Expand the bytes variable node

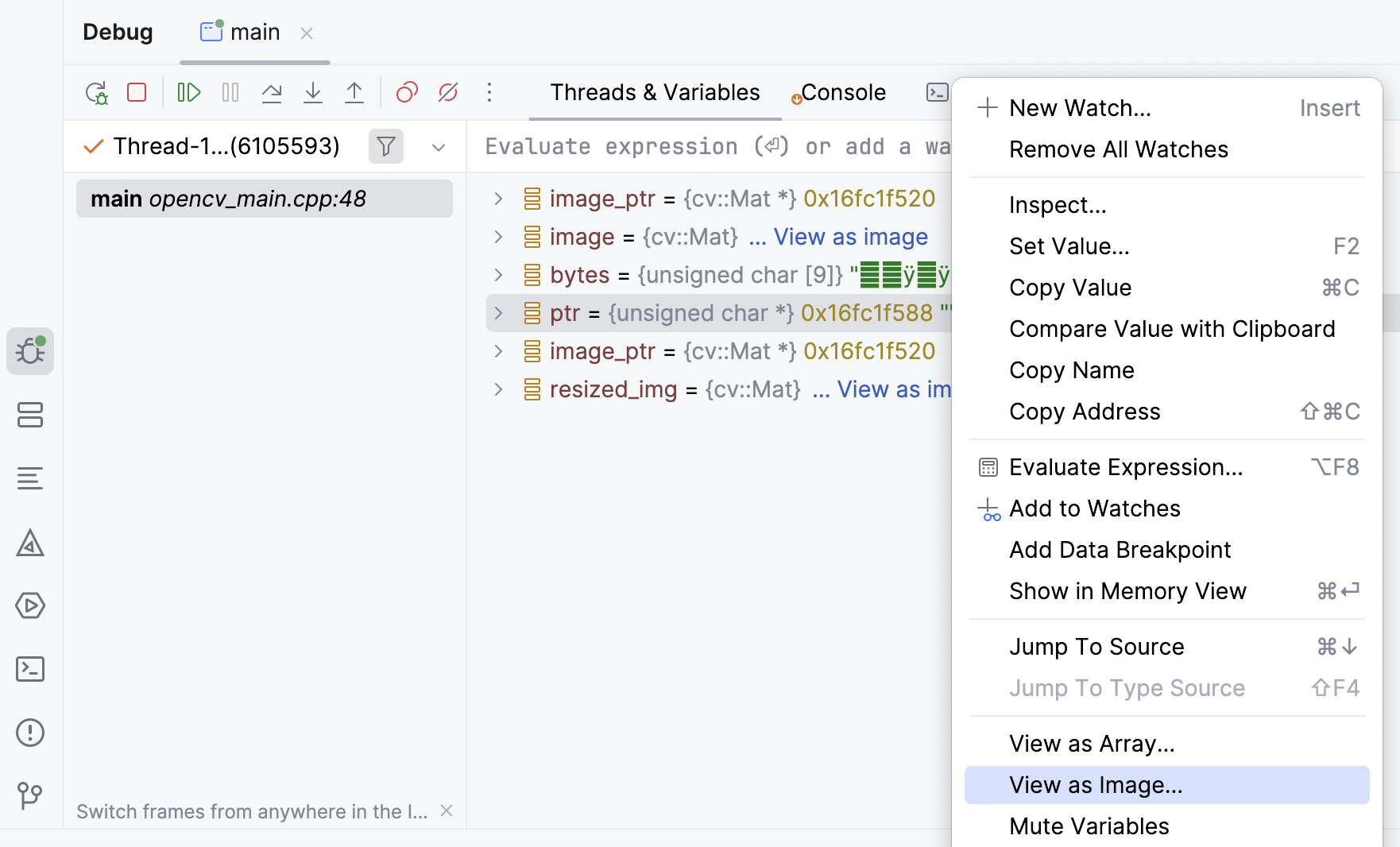pos(498,275)
